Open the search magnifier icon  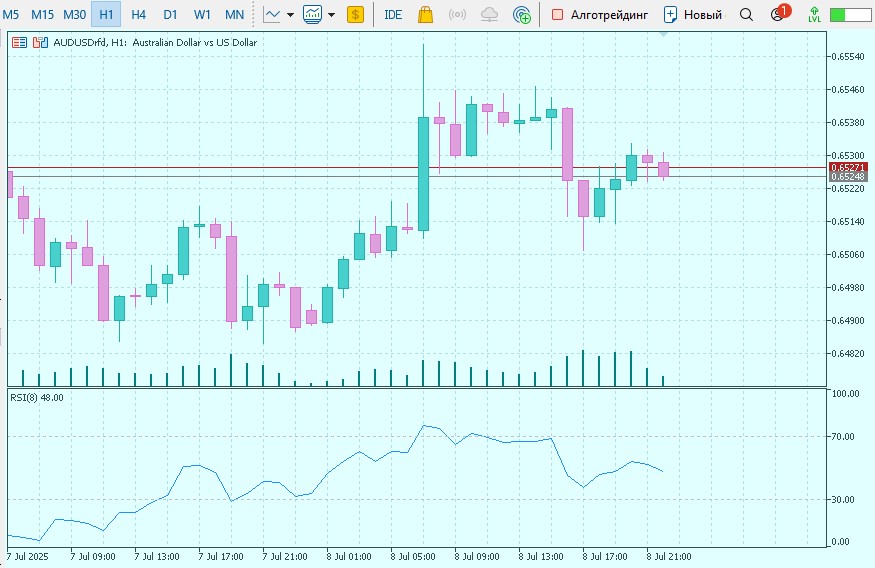tap(746, 15)
